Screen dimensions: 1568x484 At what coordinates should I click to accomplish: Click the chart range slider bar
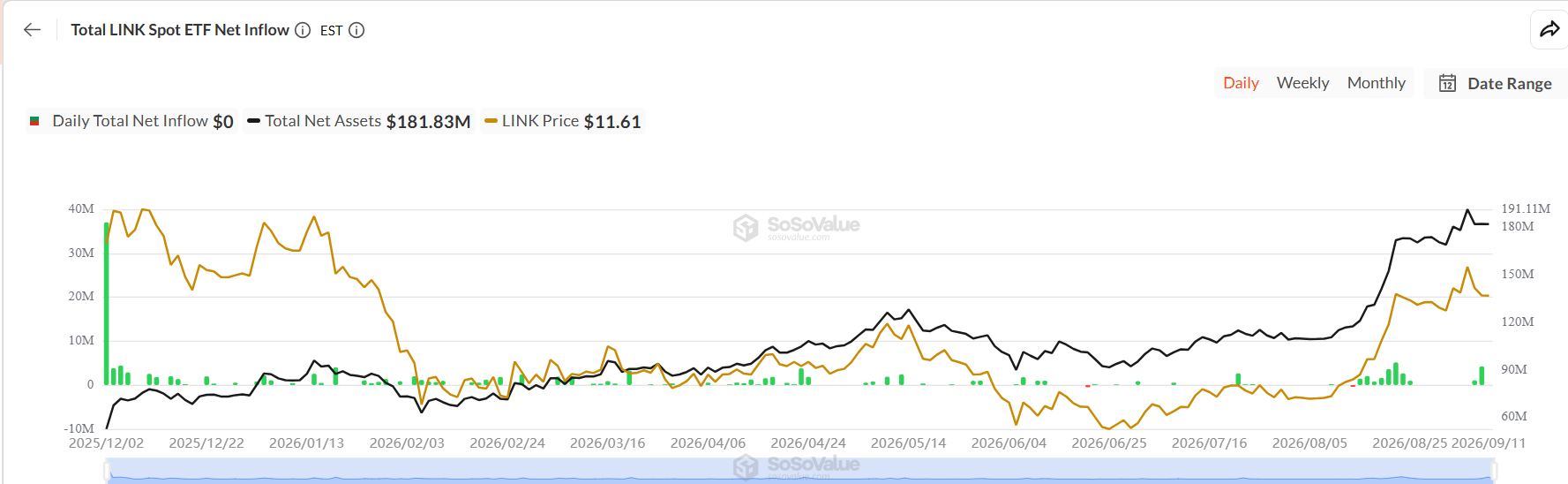[800, 471]
